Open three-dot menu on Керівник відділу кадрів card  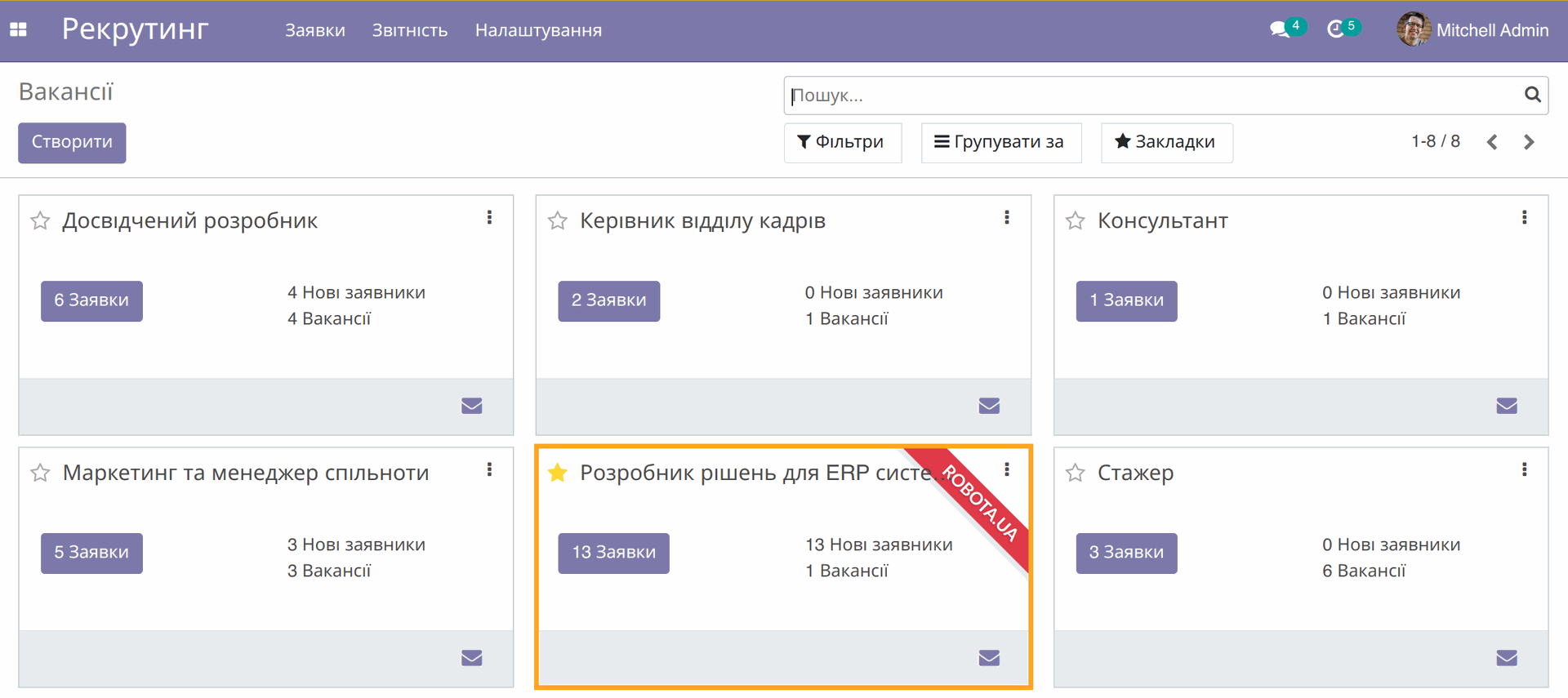pyautogui.click(x=1007, y=217)
